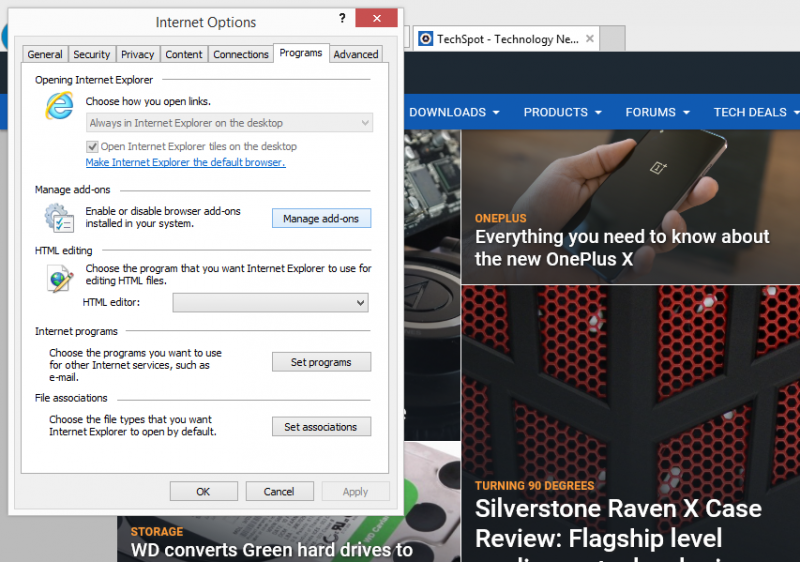Select the Connections tab
Viewport: 800px width, 562px height.
[x=241, y=54]
